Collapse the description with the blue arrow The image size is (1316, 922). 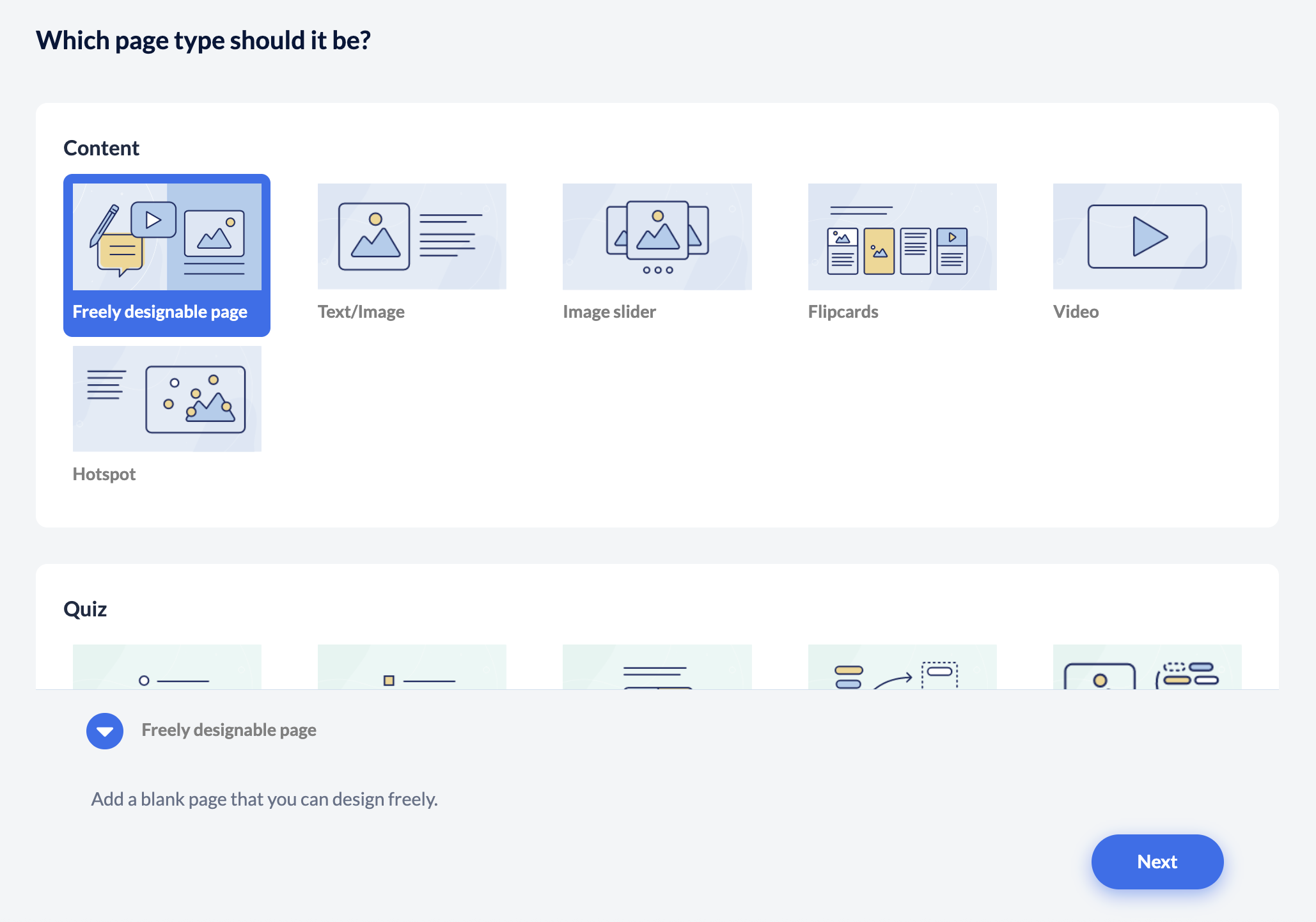point(105,731)
